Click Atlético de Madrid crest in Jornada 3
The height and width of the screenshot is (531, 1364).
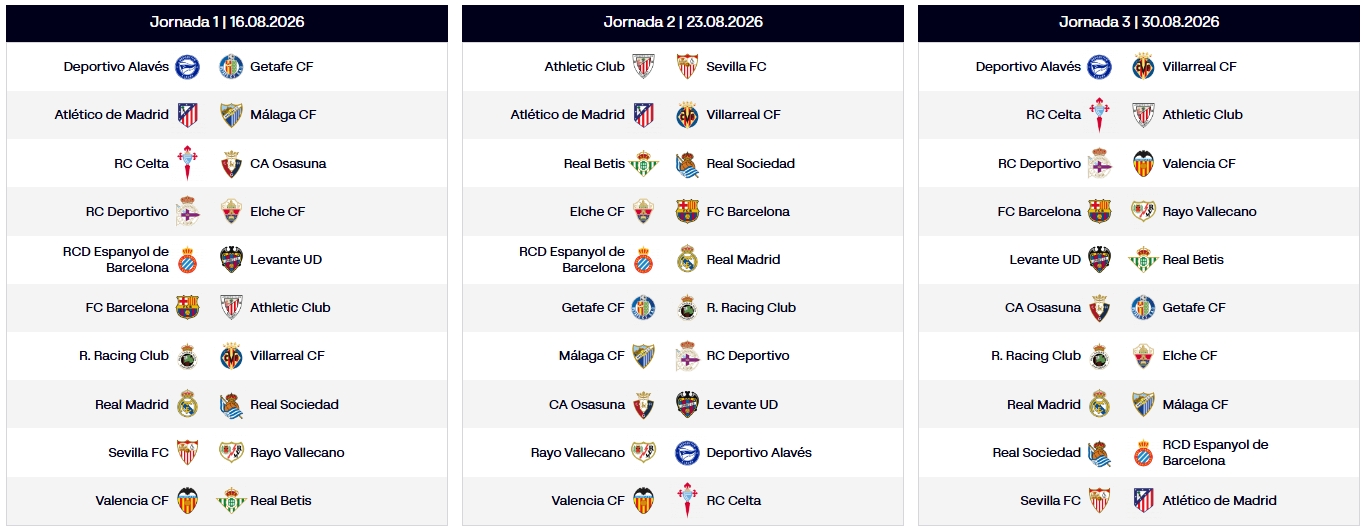click(x=1143, y=501)
